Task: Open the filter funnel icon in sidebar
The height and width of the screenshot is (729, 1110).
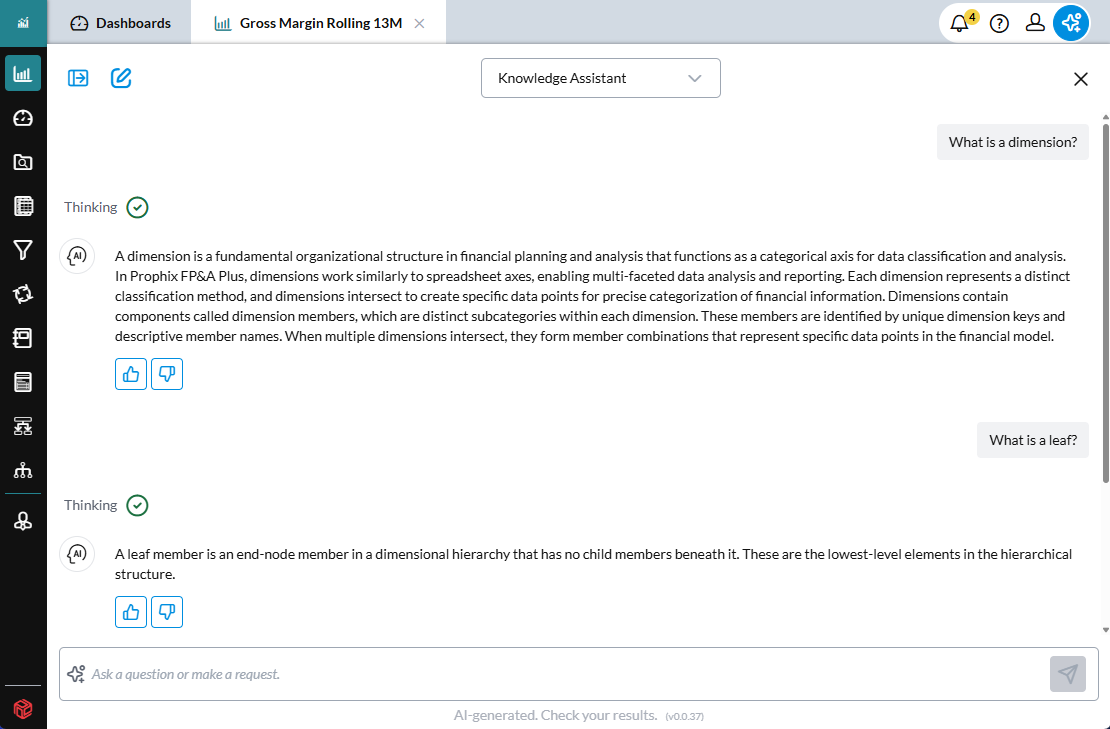Action: point(23,250)
